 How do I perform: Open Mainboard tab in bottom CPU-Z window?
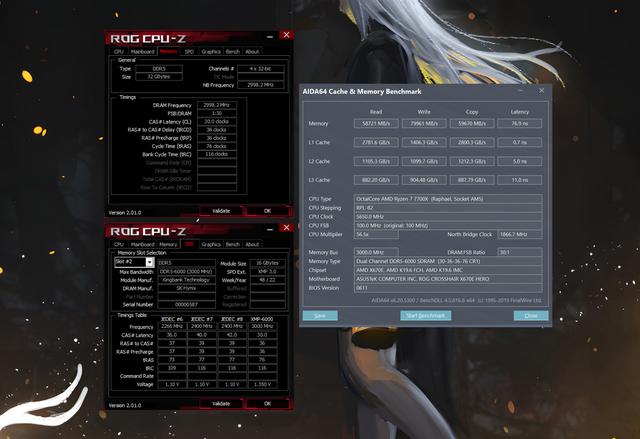[142, 244]
